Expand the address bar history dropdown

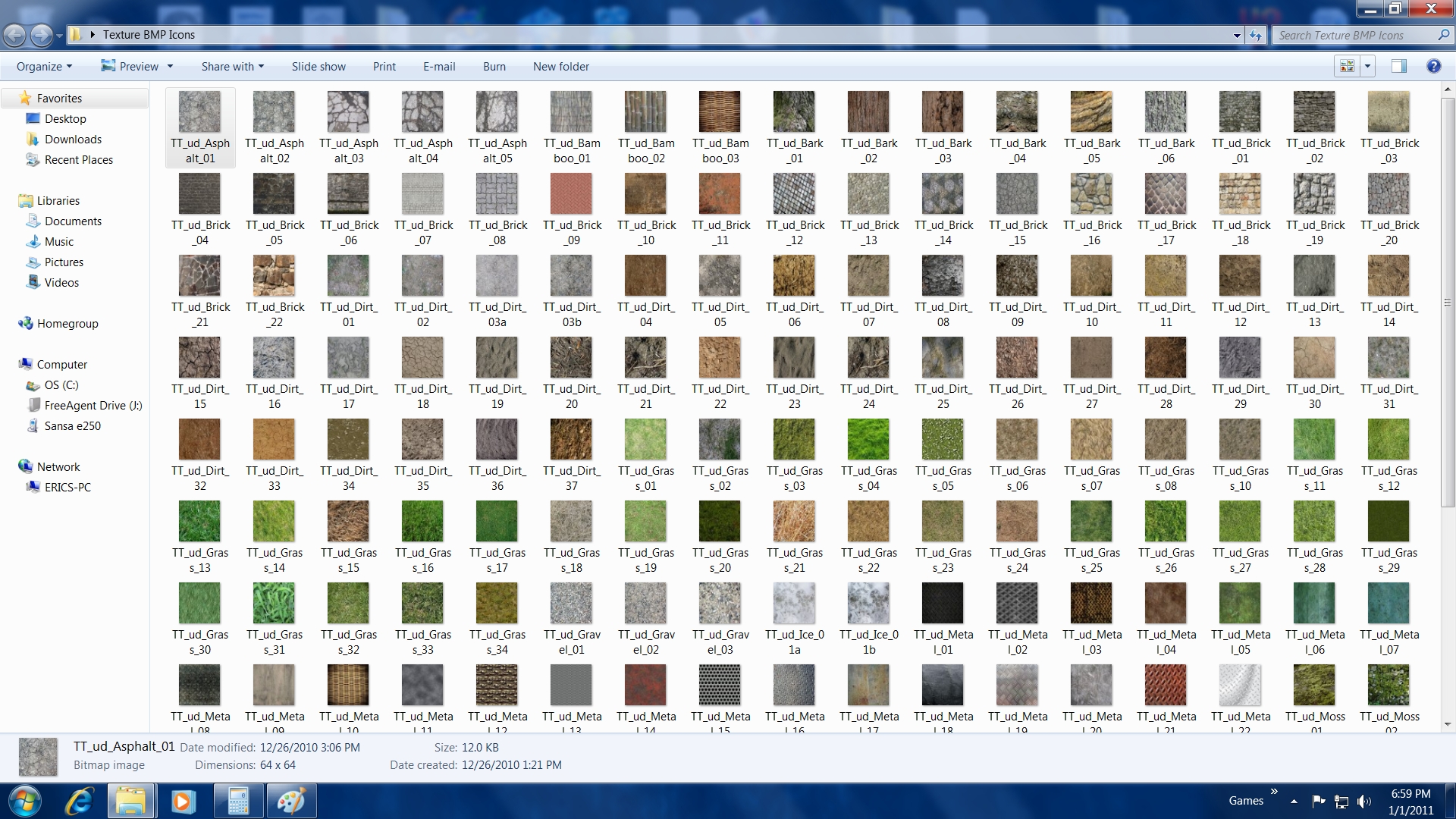(x=1237, y=36)
